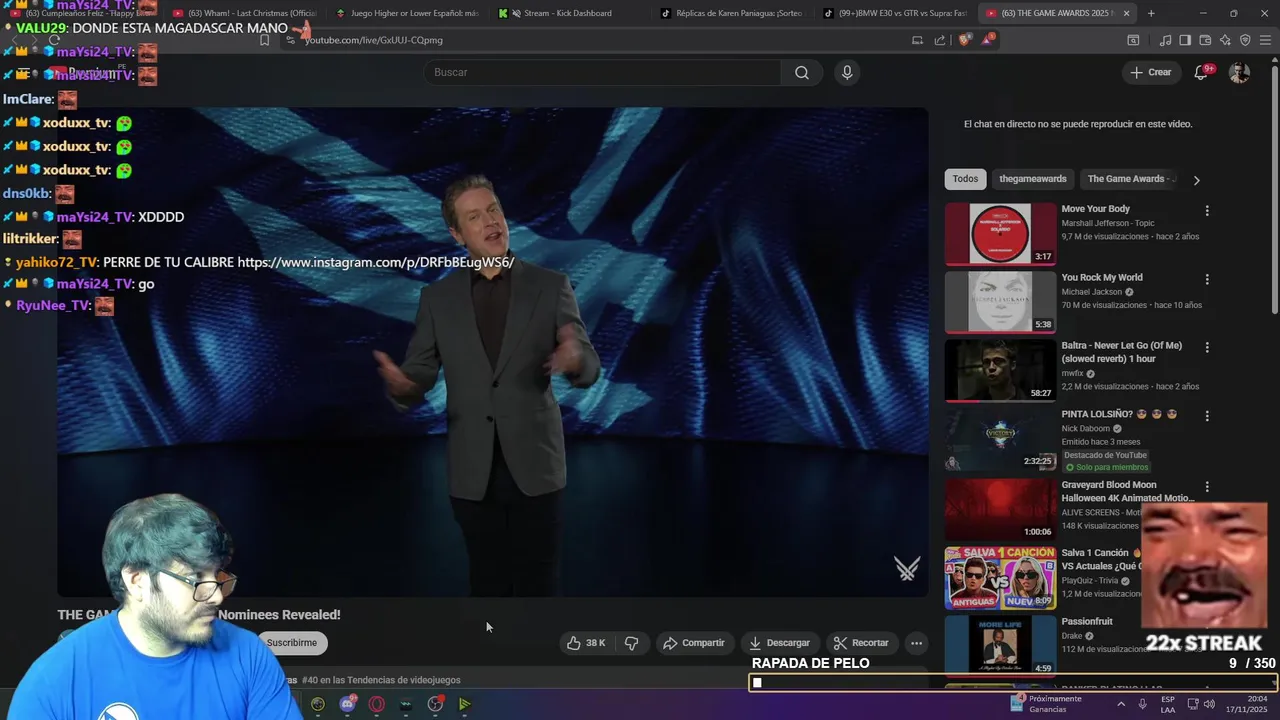Viewport: 1280px width, 720px height.
Task: Toggle the Brave sidebar panel icon
Action: coord(1185,40)
